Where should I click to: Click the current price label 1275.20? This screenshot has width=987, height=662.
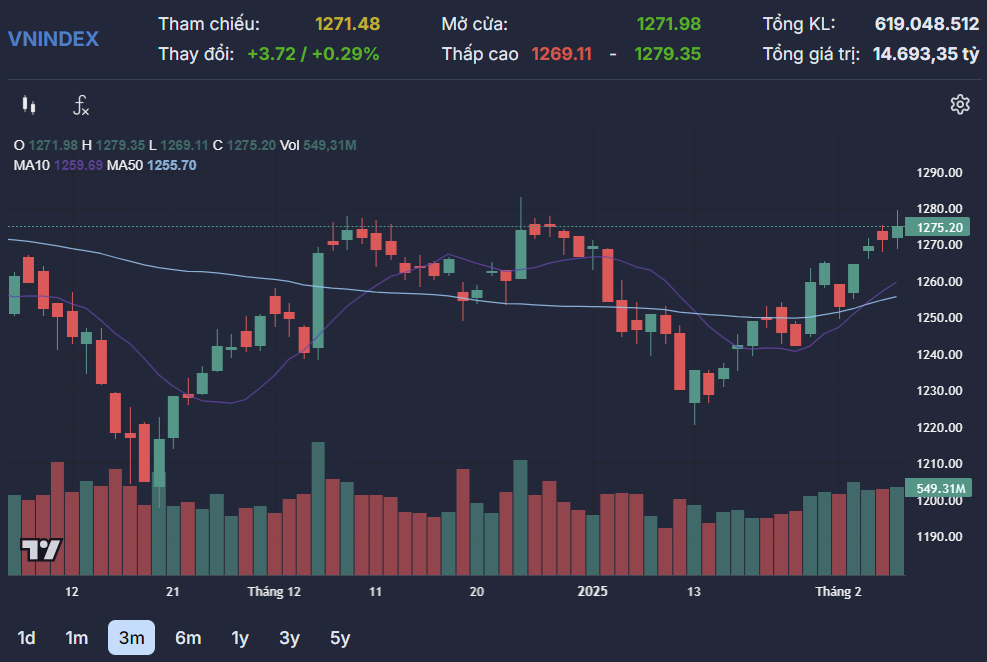(939, 228)
